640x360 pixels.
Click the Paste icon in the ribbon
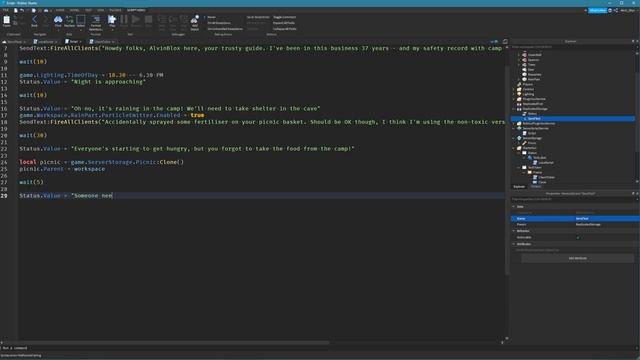coord(7,20)
